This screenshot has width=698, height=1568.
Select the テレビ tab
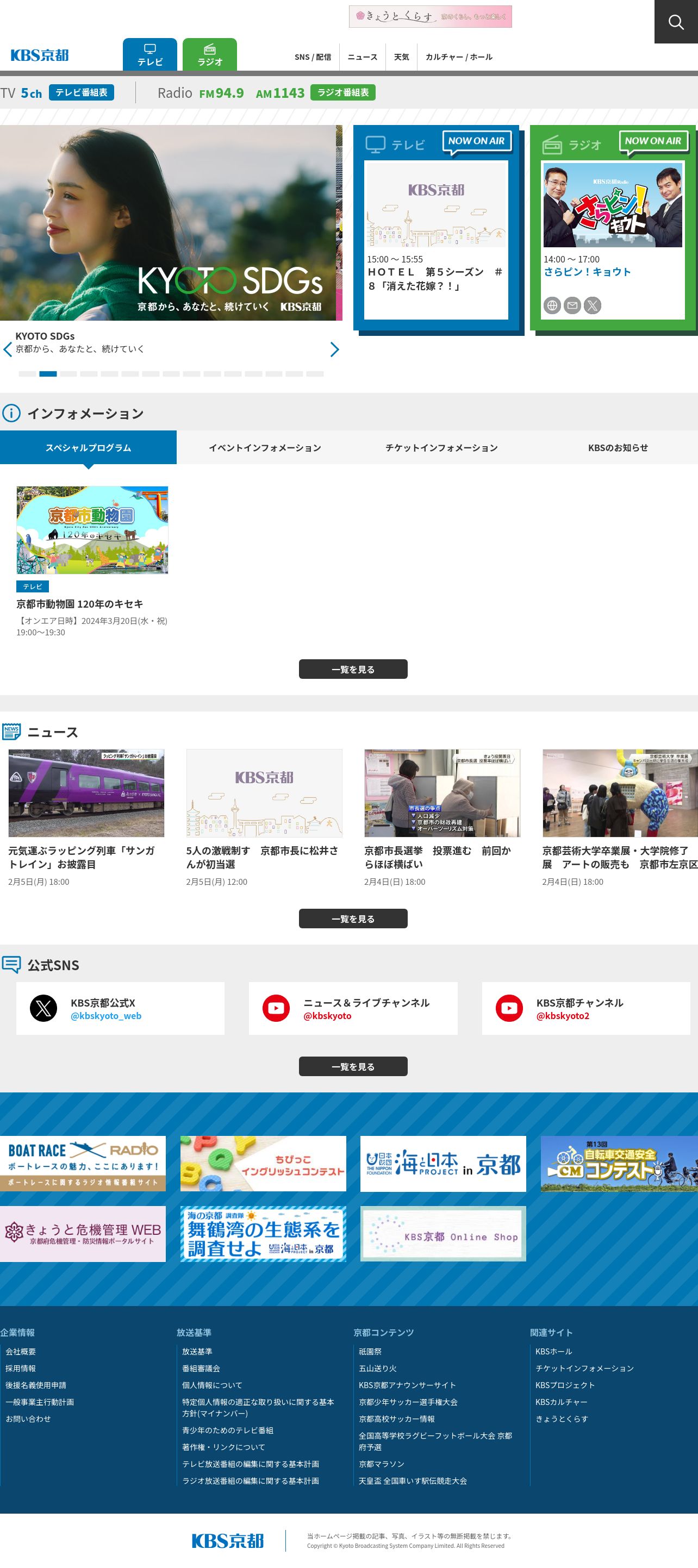(x=150, y=55)
